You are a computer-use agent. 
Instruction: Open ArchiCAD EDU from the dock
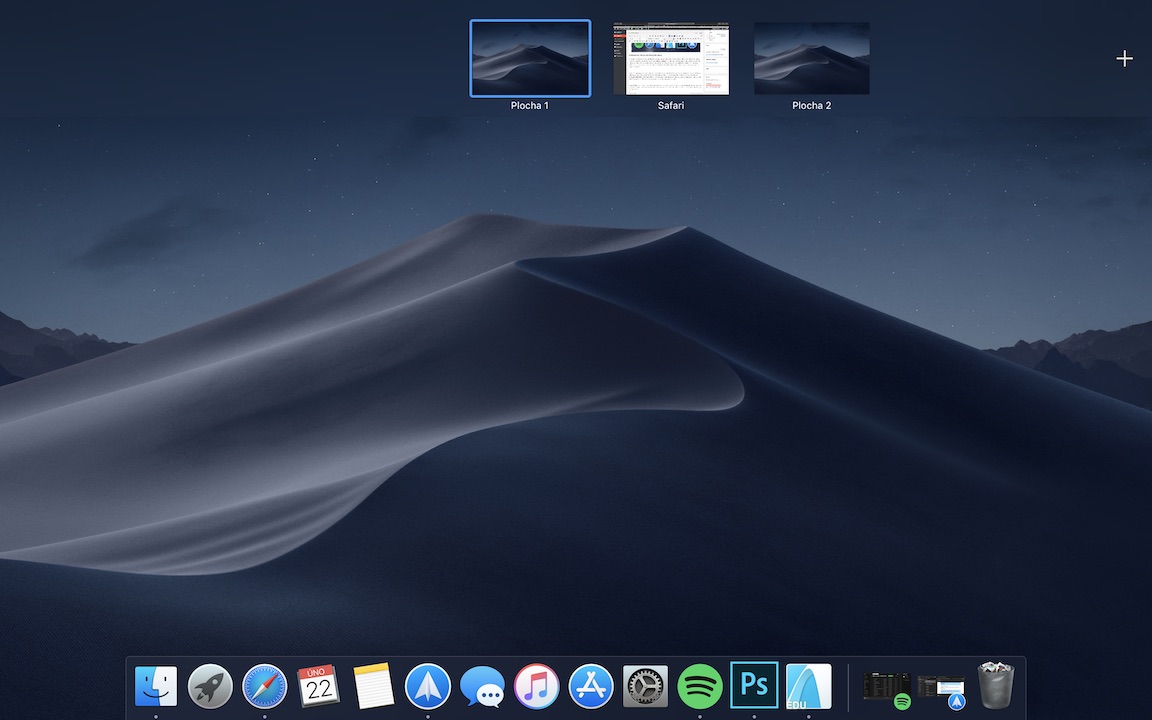click(808, 686)
